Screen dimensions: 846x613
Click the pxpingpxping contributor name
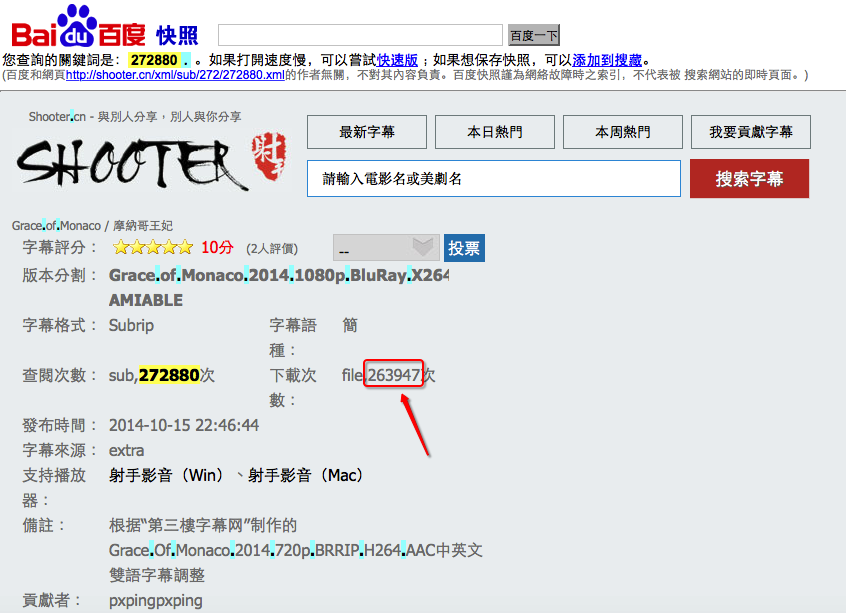[x=156, y=601]
